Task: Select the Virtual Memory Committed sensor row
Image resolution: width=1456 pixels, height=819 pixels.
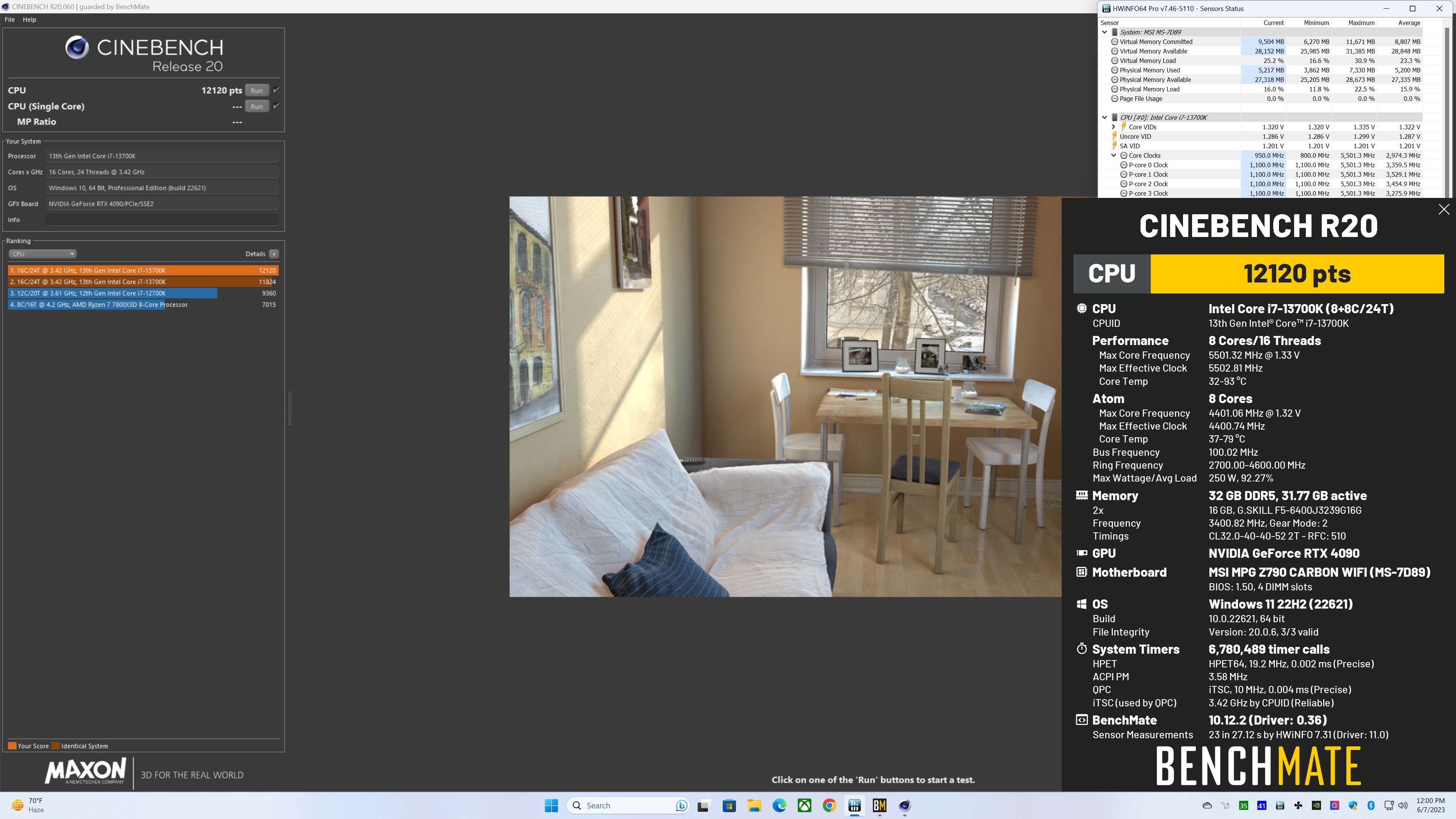Action: 1260,42
